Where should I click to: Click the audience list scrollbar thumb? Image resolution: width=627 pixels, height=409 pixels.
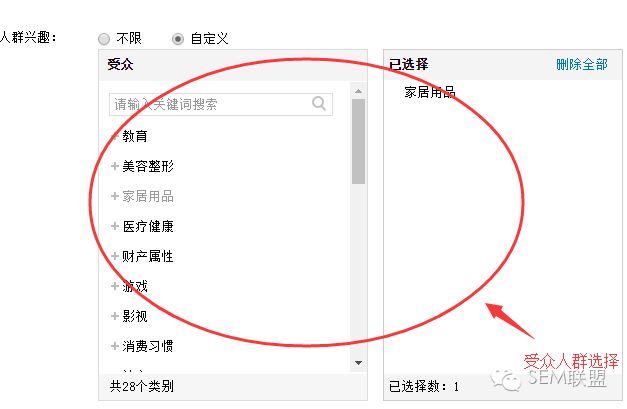tap(358, 142)
